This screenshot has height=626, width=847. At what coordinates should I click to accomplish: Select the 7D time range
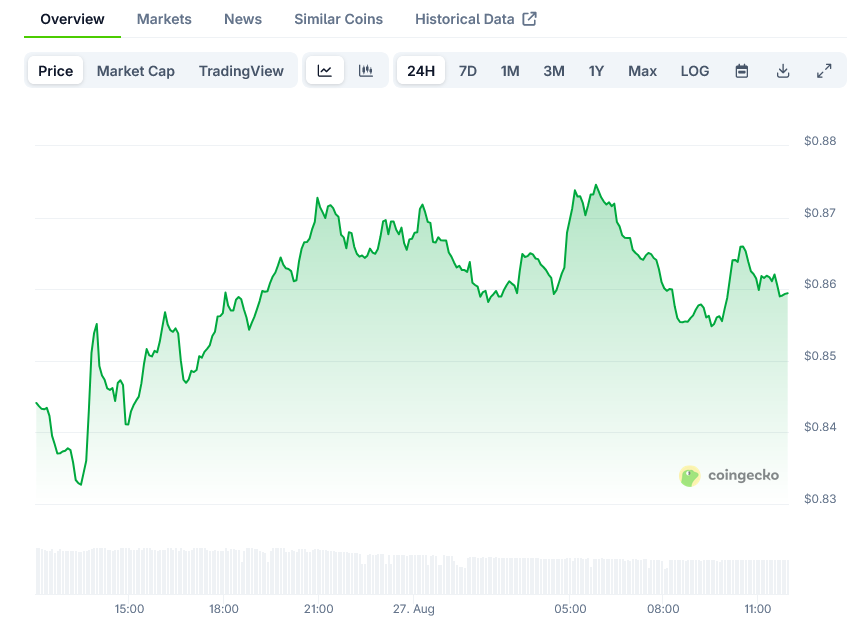pos(468,71)
